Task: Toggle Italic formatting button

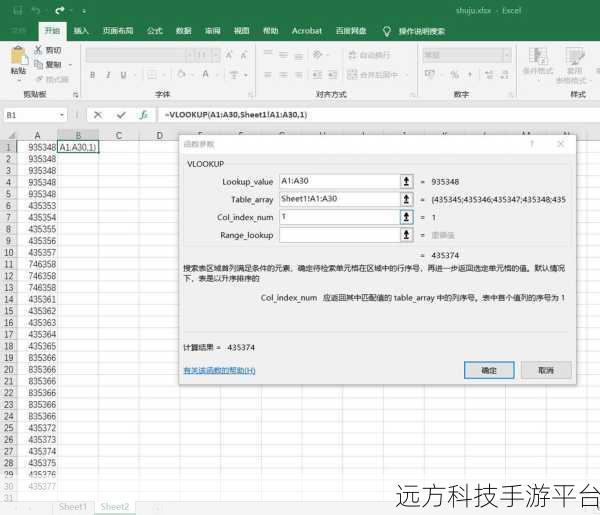Action: [x=108, y=75]
